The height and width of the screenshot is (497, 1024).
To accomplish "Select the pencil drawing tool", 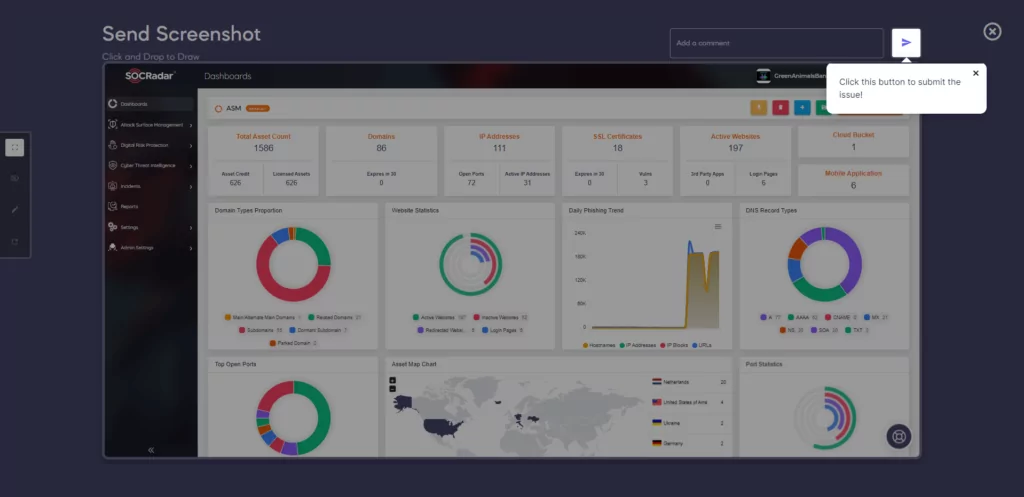I will tap(14, 210).
